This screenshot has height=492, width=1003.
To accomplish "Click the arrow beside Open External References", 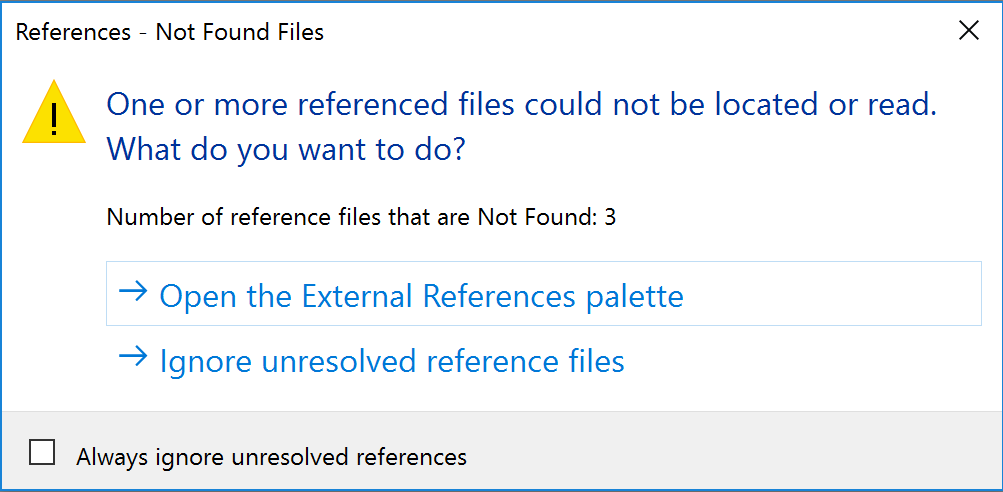I will [132, 293].
